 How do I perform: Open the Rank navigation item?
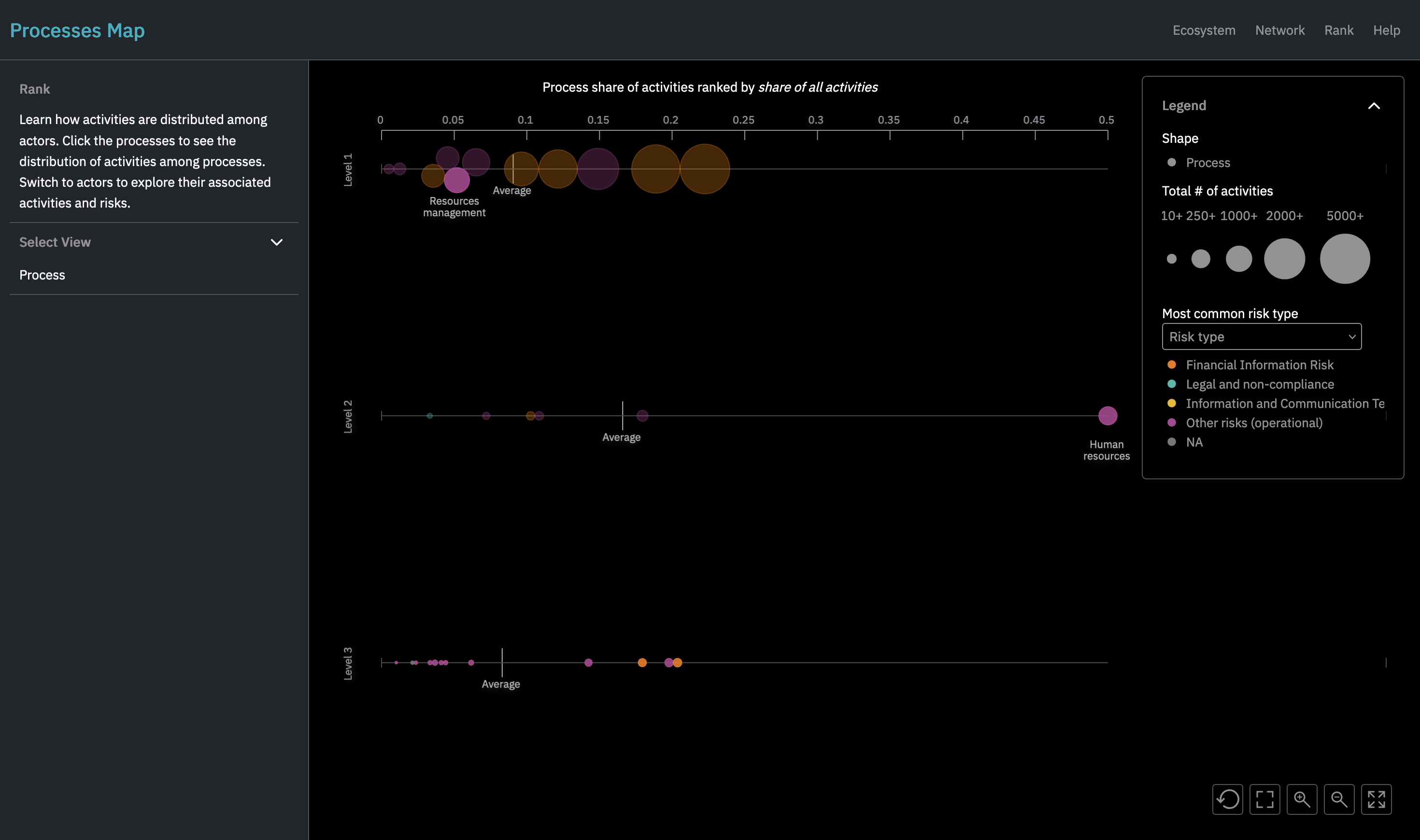click(x=1338, y=30)
